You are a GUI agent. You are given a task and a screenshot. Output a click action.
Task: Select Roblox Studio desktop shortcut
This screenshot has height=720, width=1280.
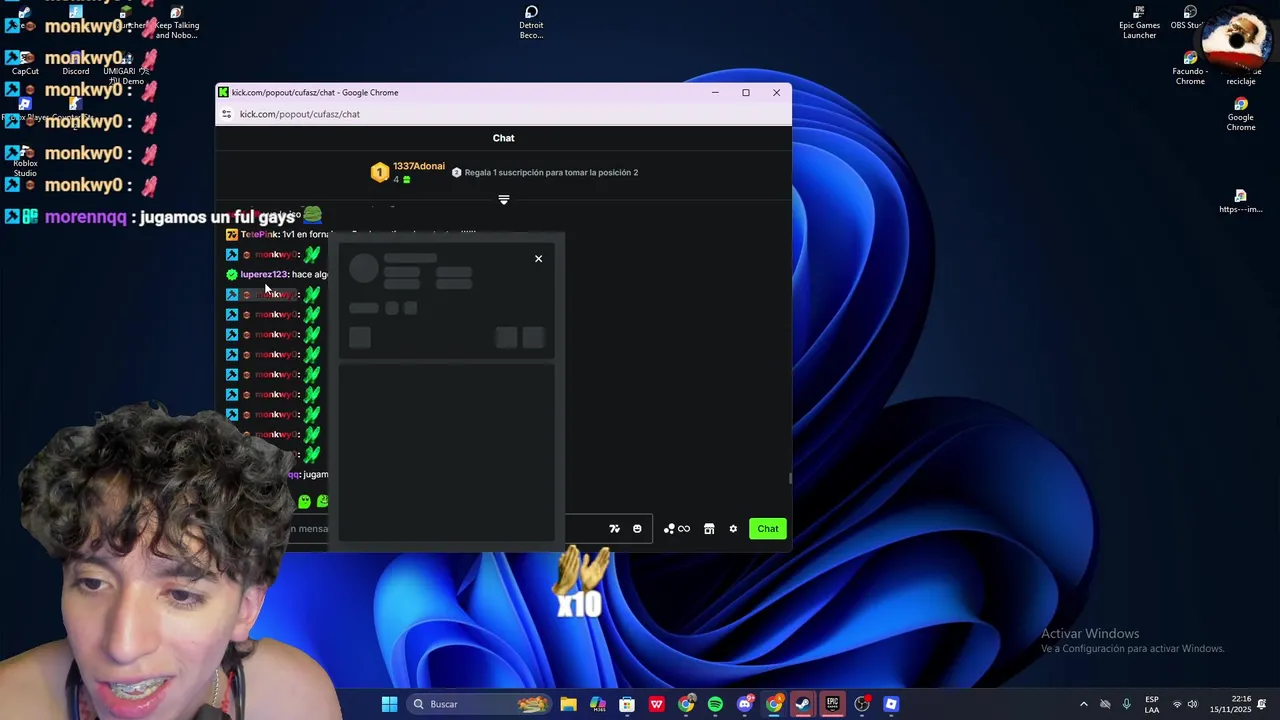tap(25, 160)
